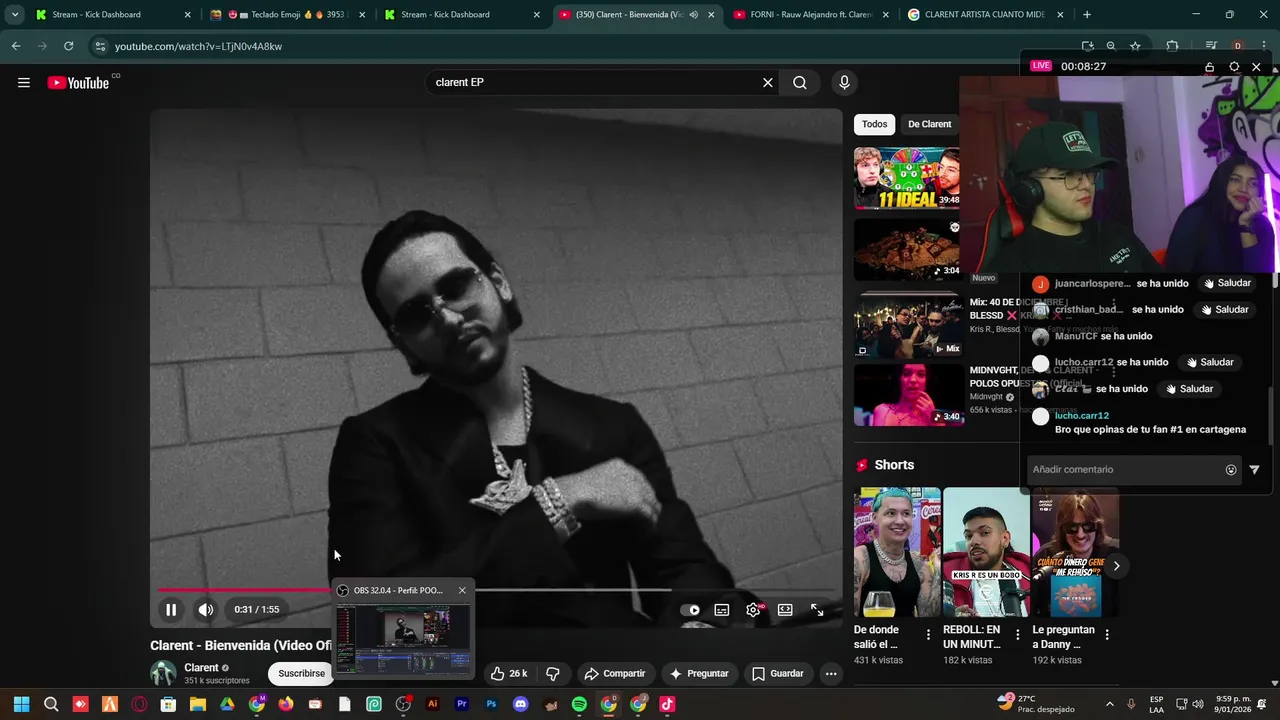Open the Midnvght Polos Opuestos thumbnail
This screenshot has width=1280, height=720.
click(x=909, y=395)
